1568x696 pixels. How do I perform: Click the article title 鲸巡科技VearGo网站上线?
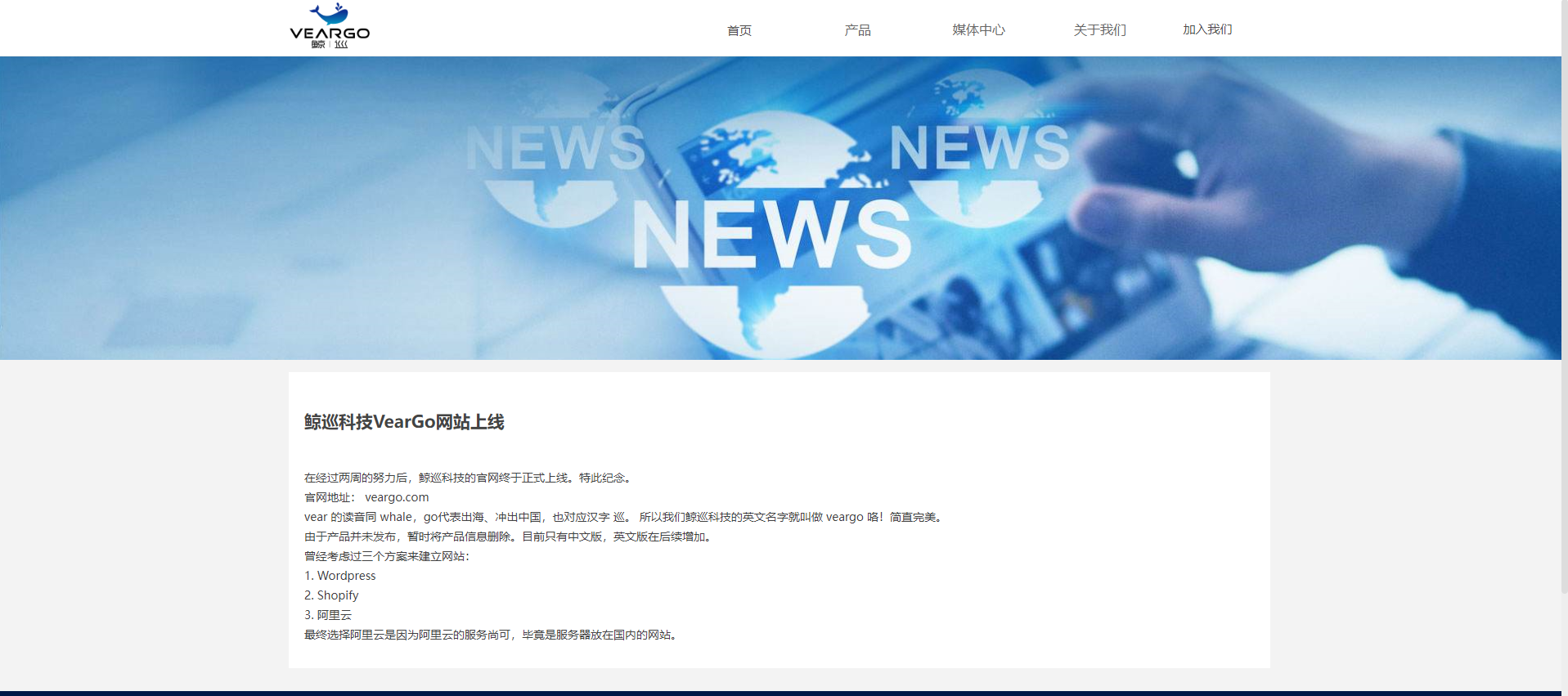click(404, 422)
